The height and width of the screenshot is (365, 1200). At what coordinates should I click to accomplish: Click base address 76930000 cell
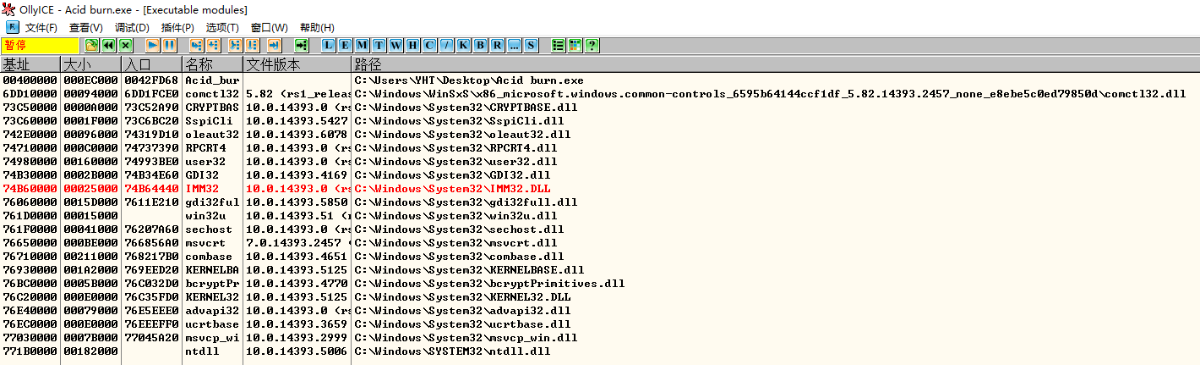30,269
